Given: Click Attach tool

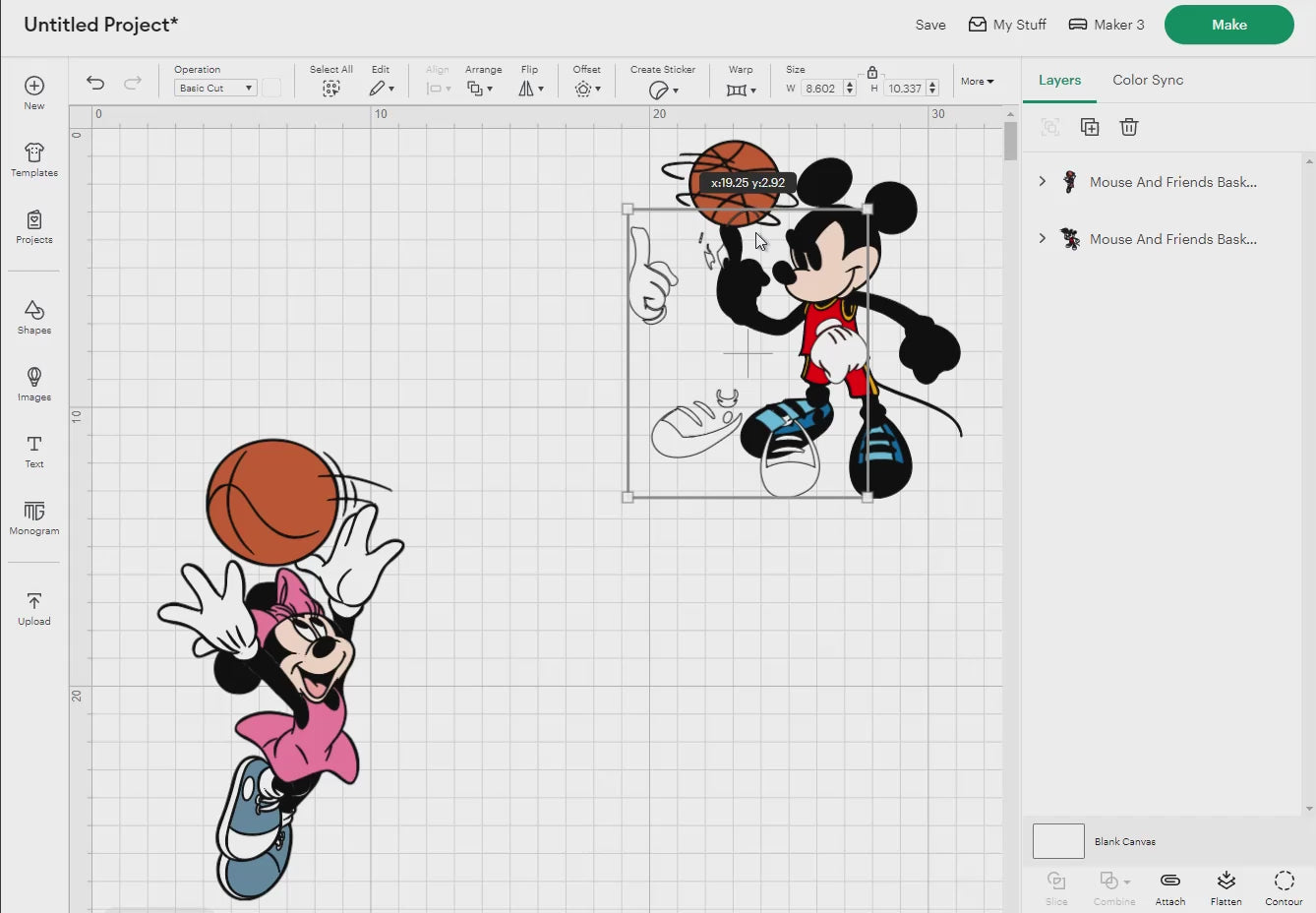Looking at the screenshot, I should pyautogui.click(x=1170, y=887).
